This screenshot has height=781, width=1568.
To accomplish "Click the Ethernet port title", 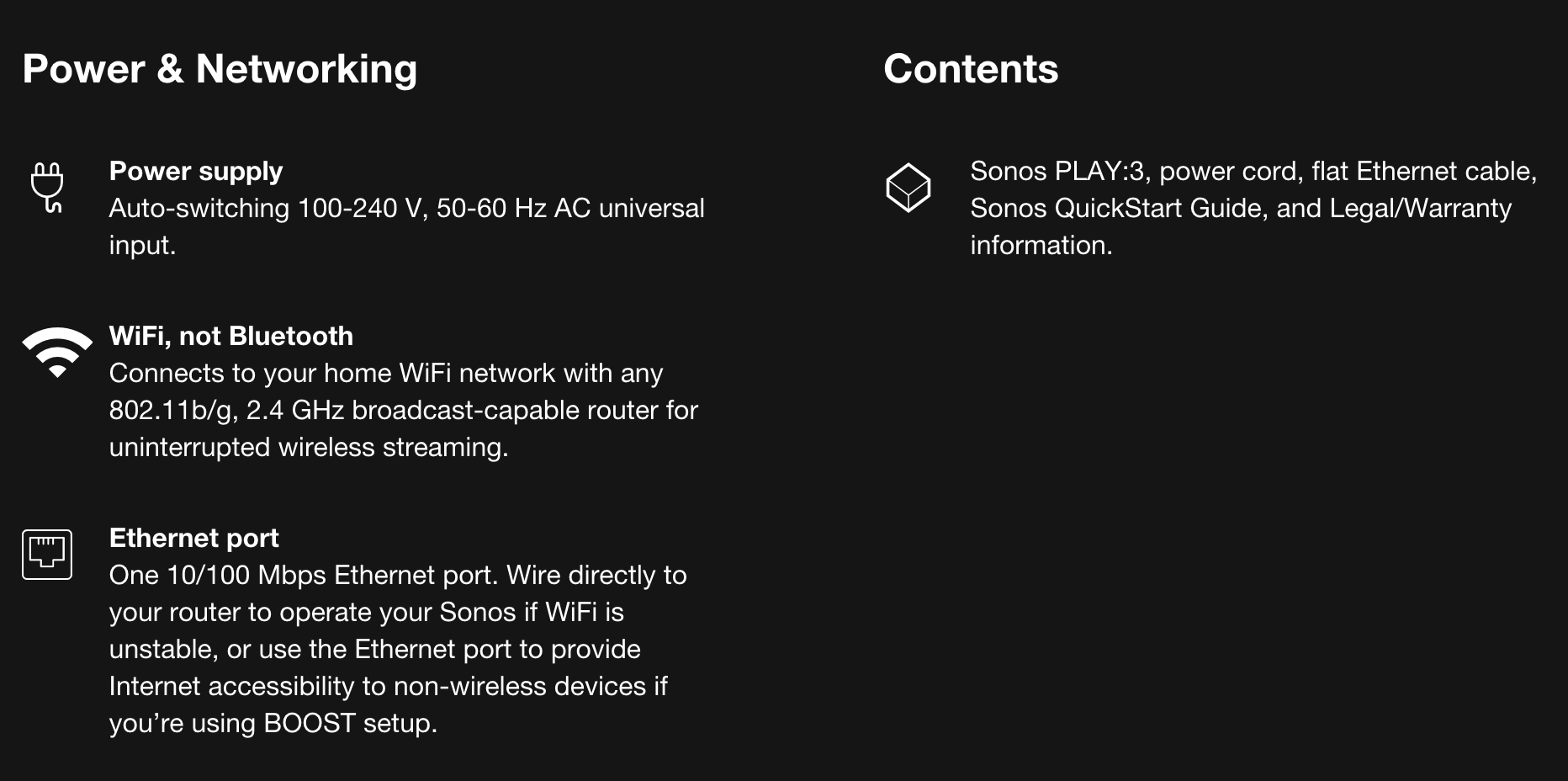I will (194, 539).
